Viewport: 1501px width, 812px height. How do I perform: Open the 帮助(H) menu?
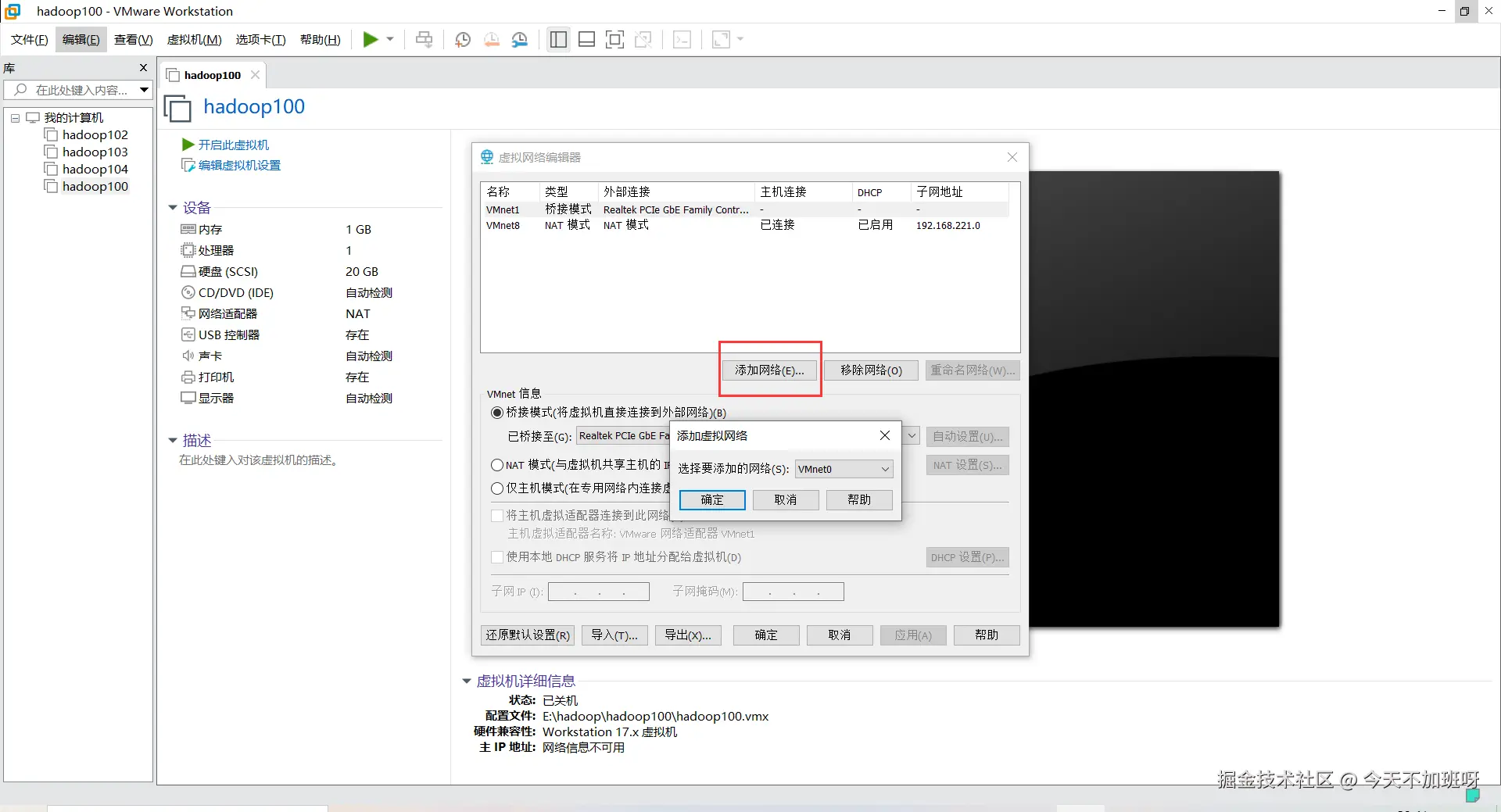click(320, 39)
